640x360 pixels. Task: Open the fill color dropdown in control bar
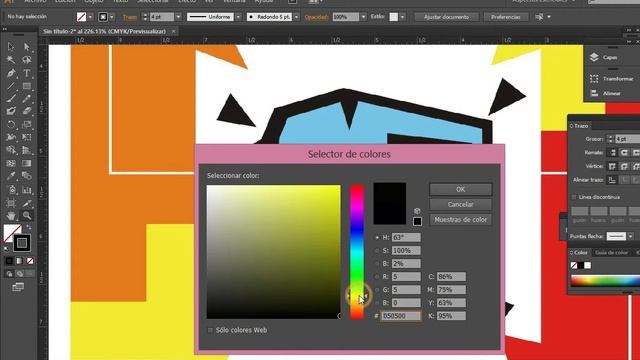click(x=90, y=17)
